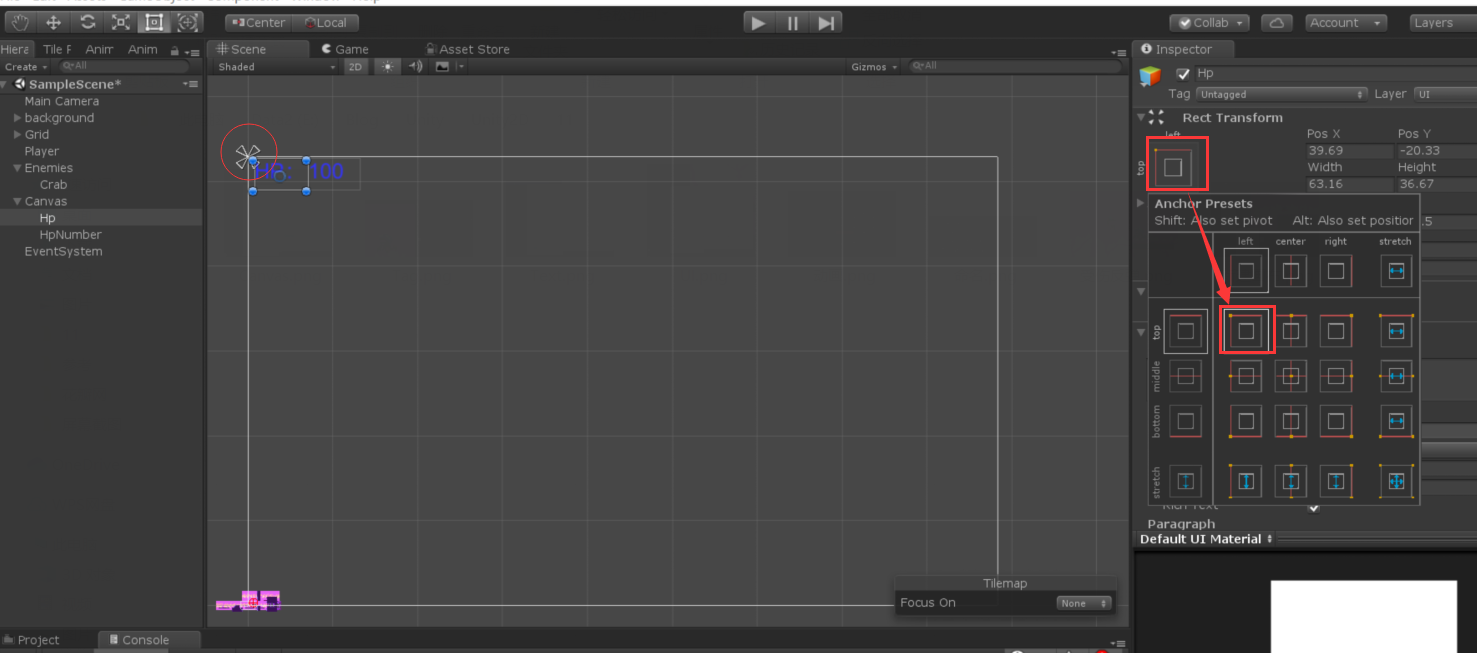Viewport: 1477px width, 653px height.
Task: Select the Move tool
Action: point(54,22)
